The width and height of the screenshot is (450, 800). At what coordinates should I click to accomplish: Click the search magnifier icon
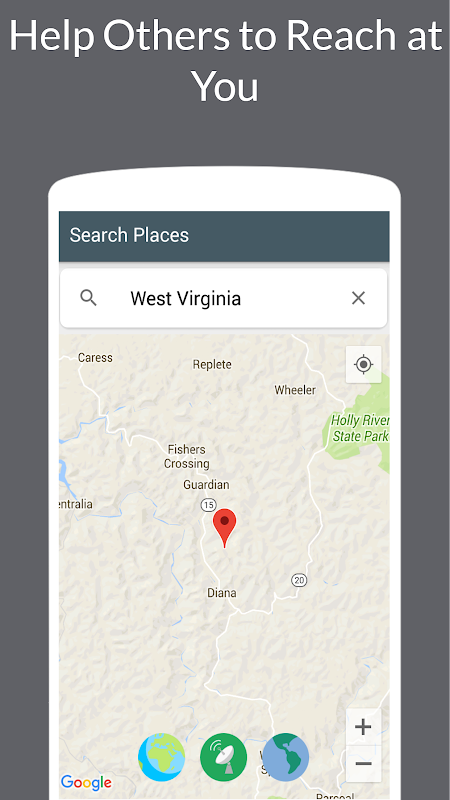pos(89,297)
